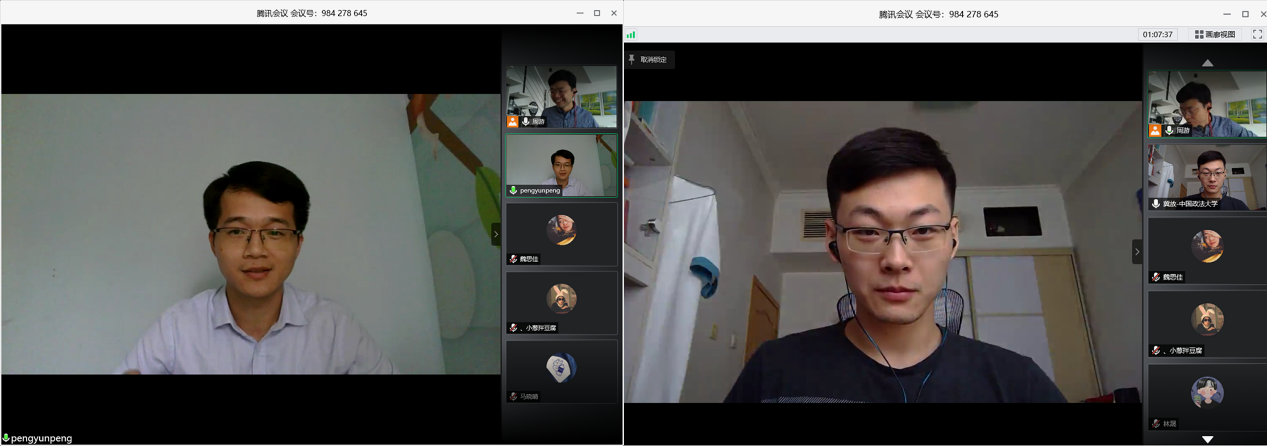1267x446 pixels.
Task: Click the microphone icon on the left pengyunpeng thumbnail
Action: coord(514,190)
